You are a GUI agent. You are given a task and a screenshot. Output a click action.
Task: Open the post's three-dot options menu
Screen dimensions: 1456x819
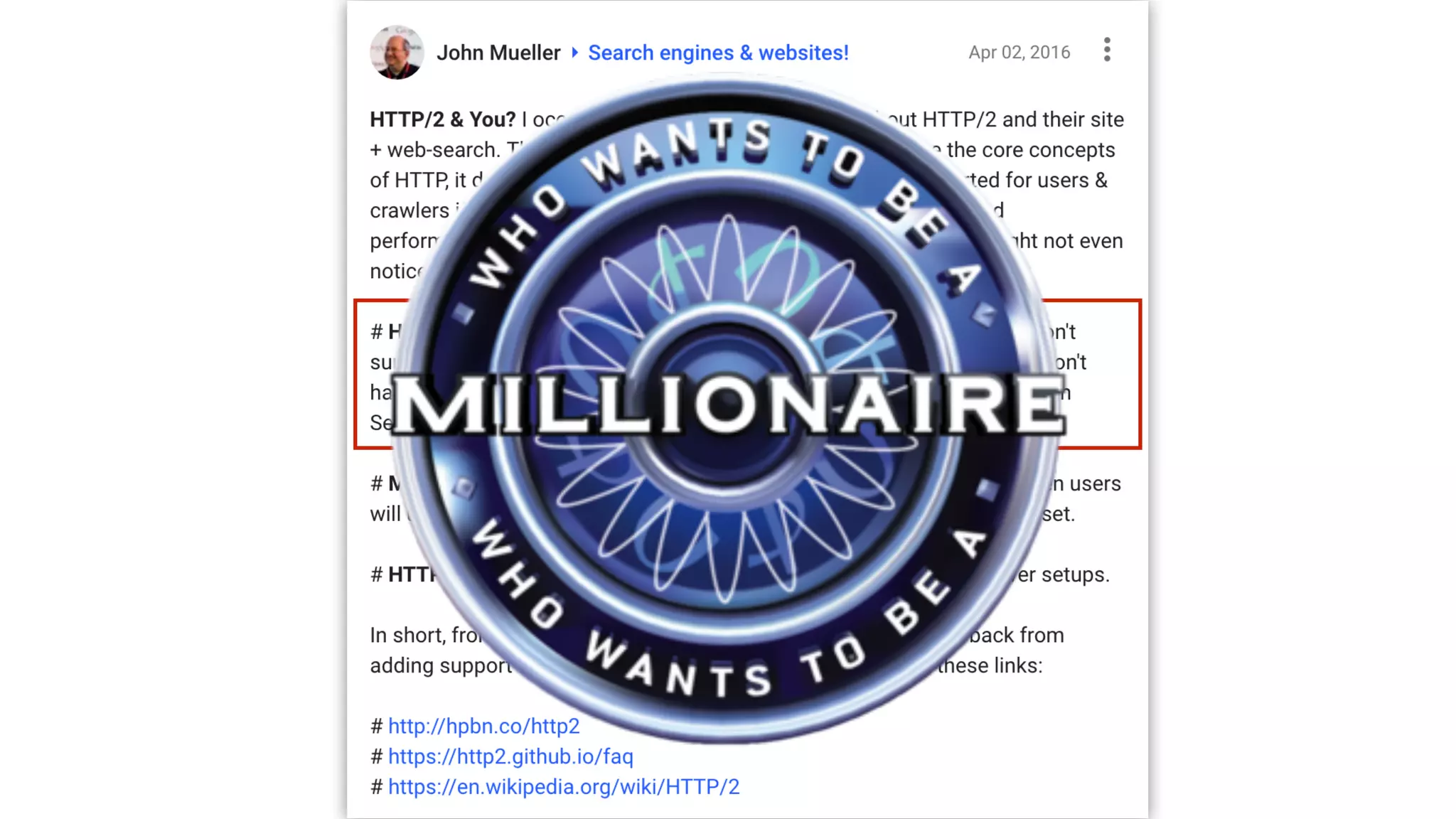click(x=1107, y=50)
